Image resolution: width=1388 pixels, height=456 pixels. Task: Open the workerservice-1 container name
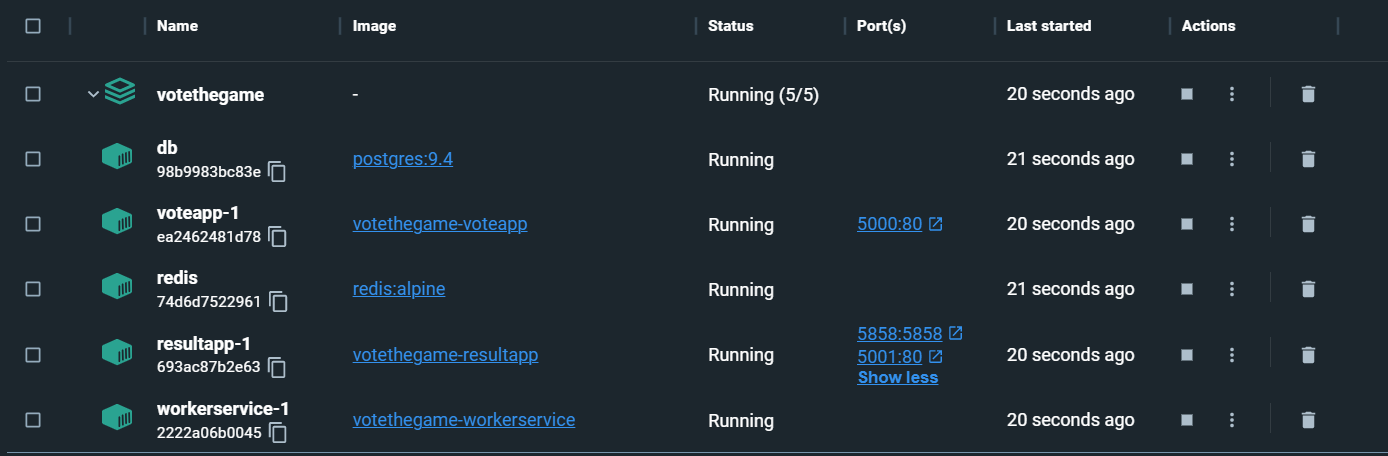click(x=223, y=409)
